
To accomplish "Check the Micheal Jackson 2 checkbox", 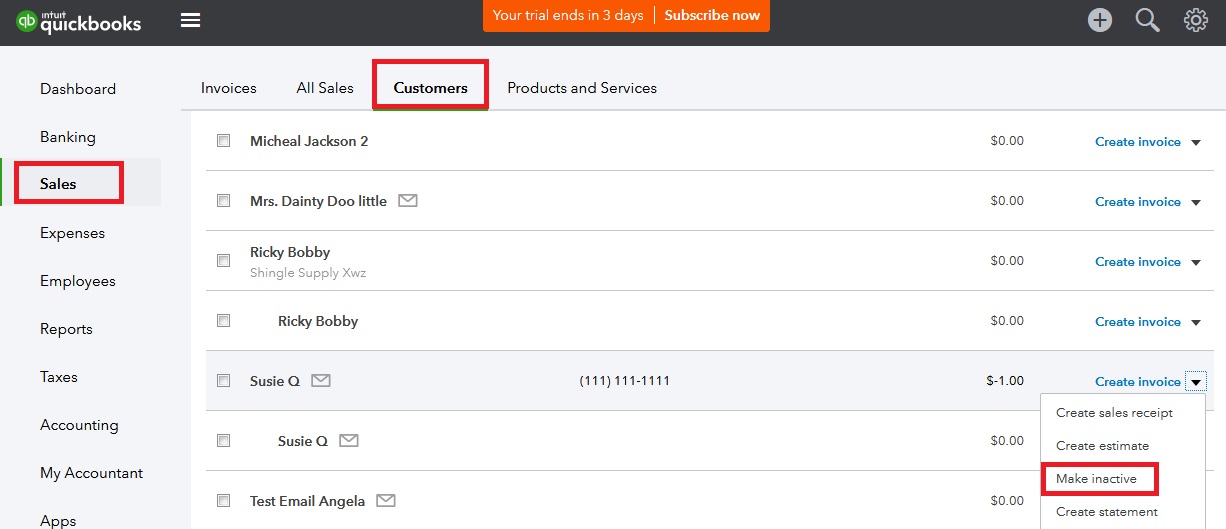I will pyautogui.click(x=224, y=141).
